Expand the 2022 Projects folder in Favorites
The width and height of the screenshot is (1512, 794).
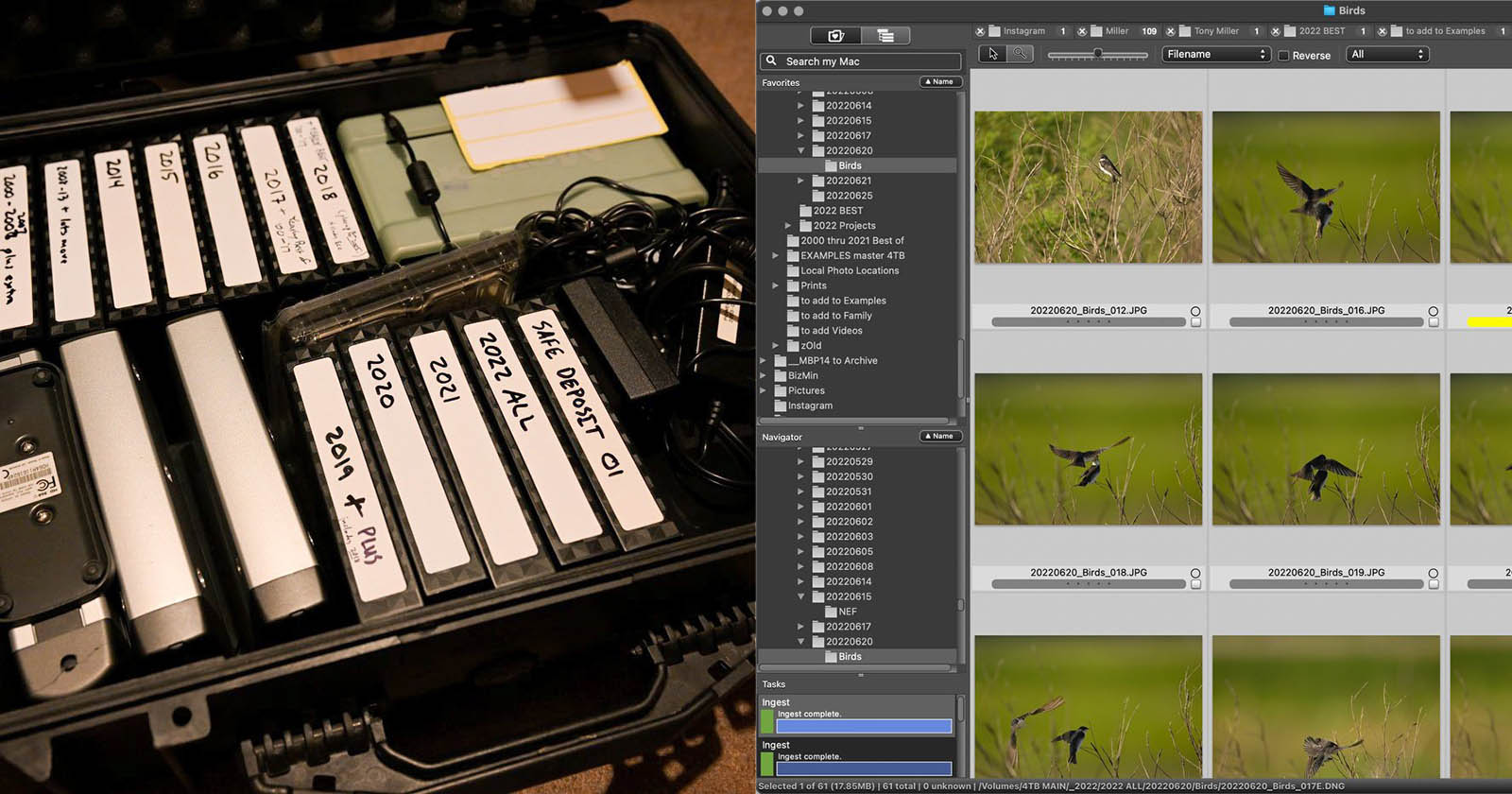tap(788, 226)
